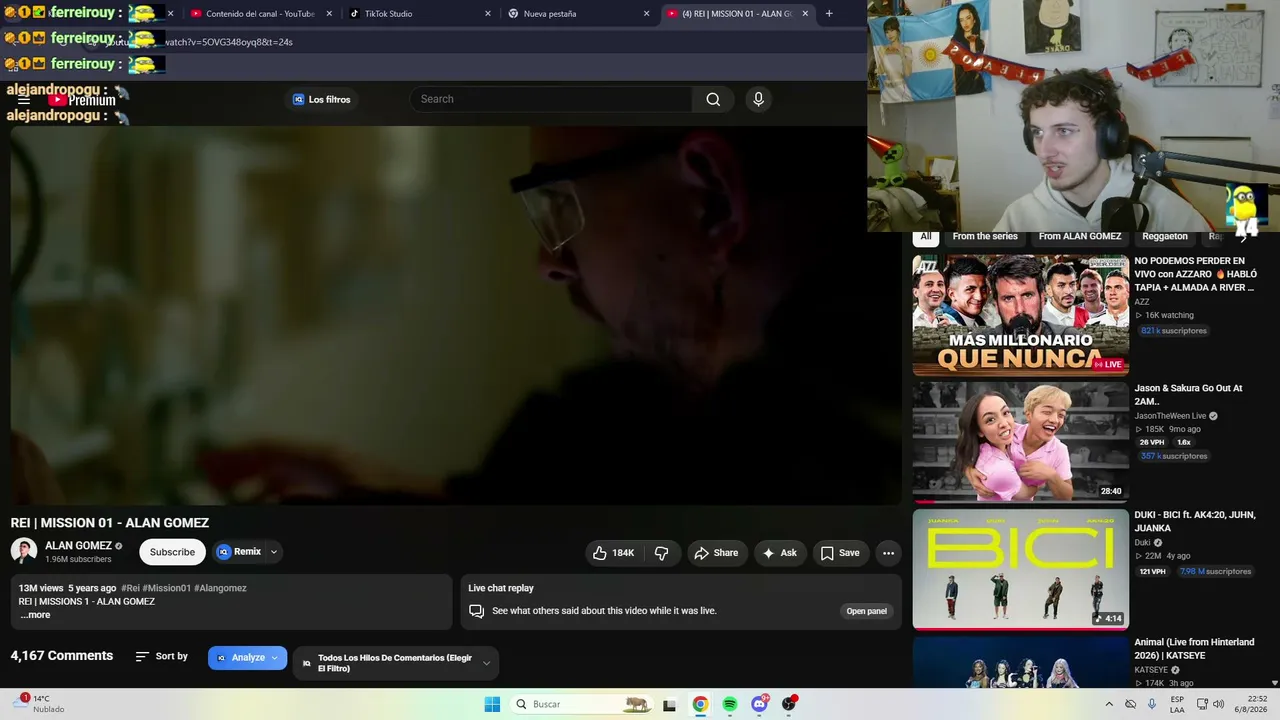Click the Ask button

[779, 553]
